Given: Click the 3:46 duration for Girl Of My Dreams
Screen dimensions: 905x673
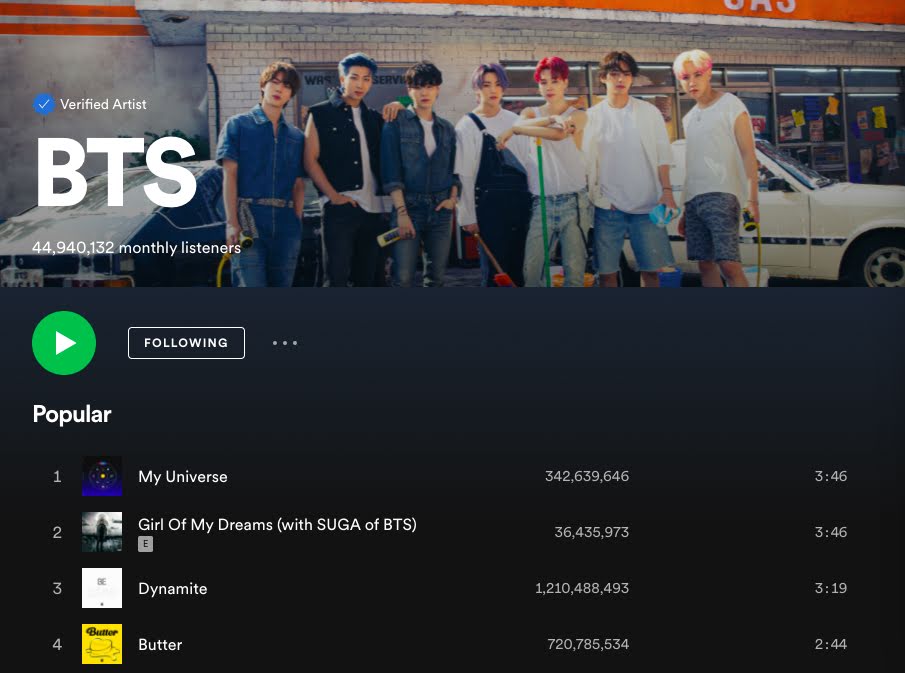Looking at the screenshot, I should click(x=831, y=532).
